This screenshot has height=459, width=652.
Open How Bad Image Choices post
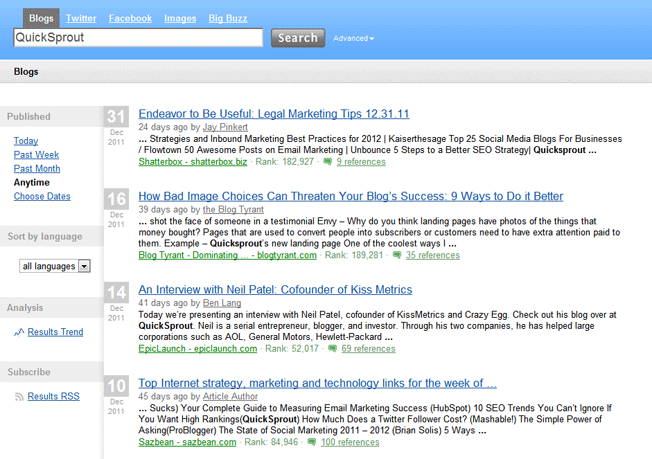[351, 196]
